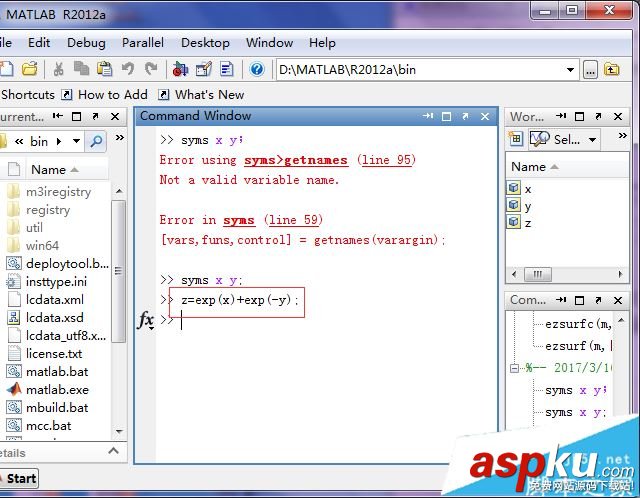Open the Edit menu

(39, 42)
